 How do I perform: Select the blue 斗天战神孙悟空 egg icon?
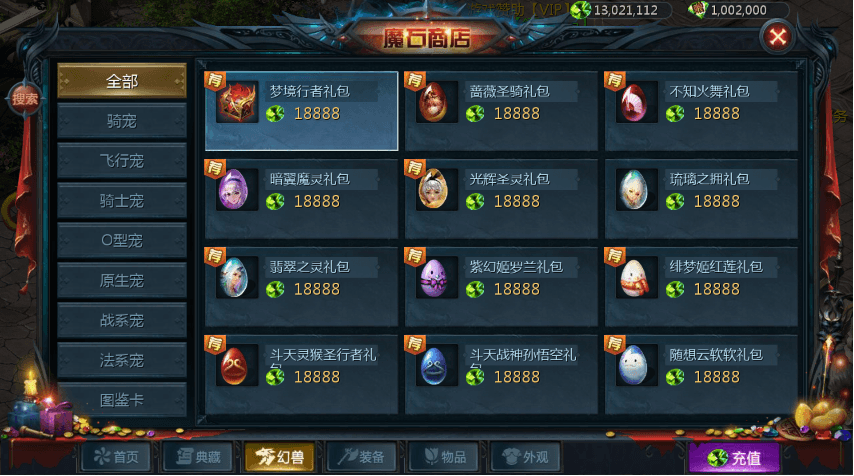(434, 365)
